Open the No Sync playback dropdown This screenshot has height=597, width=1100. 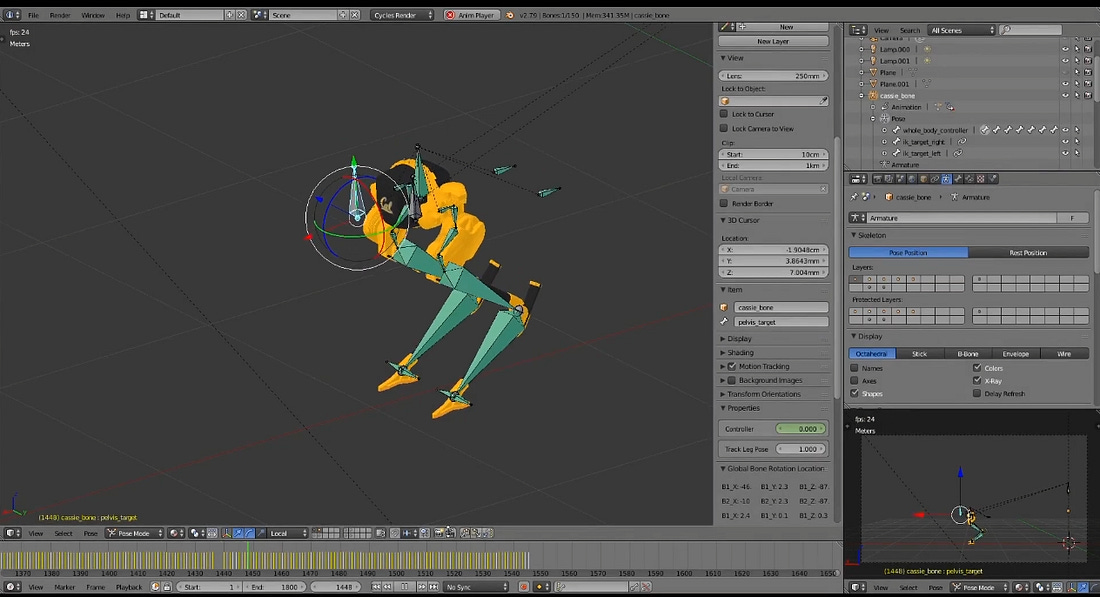[476, 587]
